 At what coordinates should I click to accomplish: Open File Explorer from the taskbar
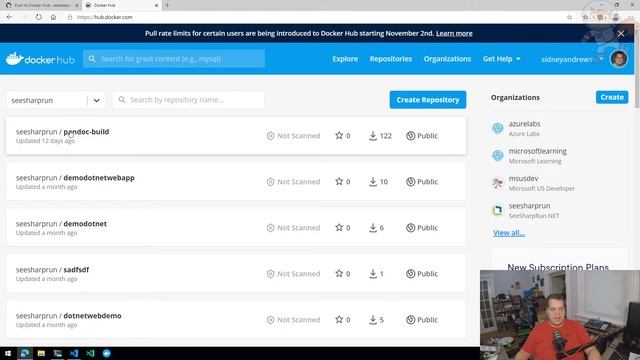pos(41,353)
